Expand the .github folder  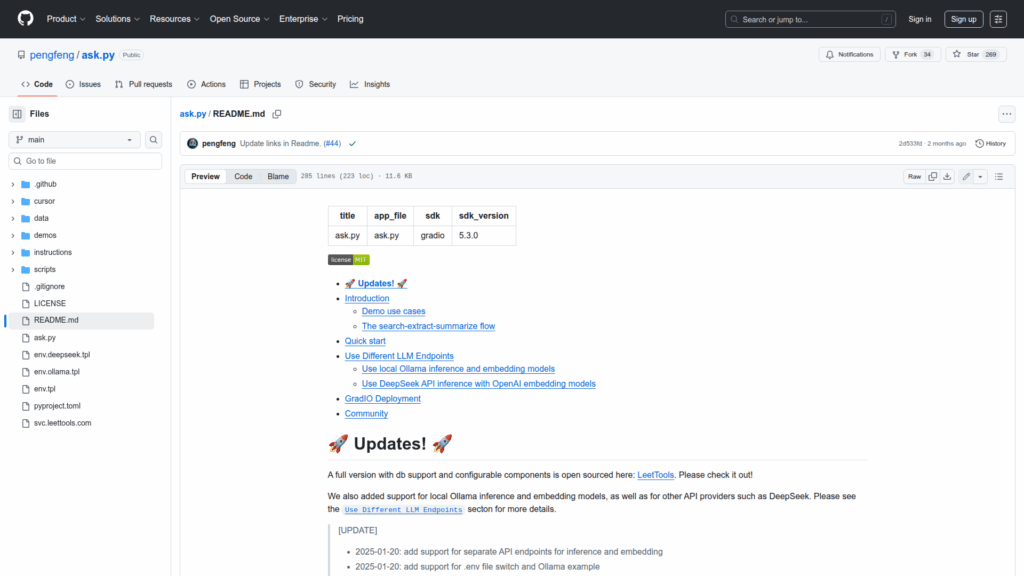pos(12,184)
